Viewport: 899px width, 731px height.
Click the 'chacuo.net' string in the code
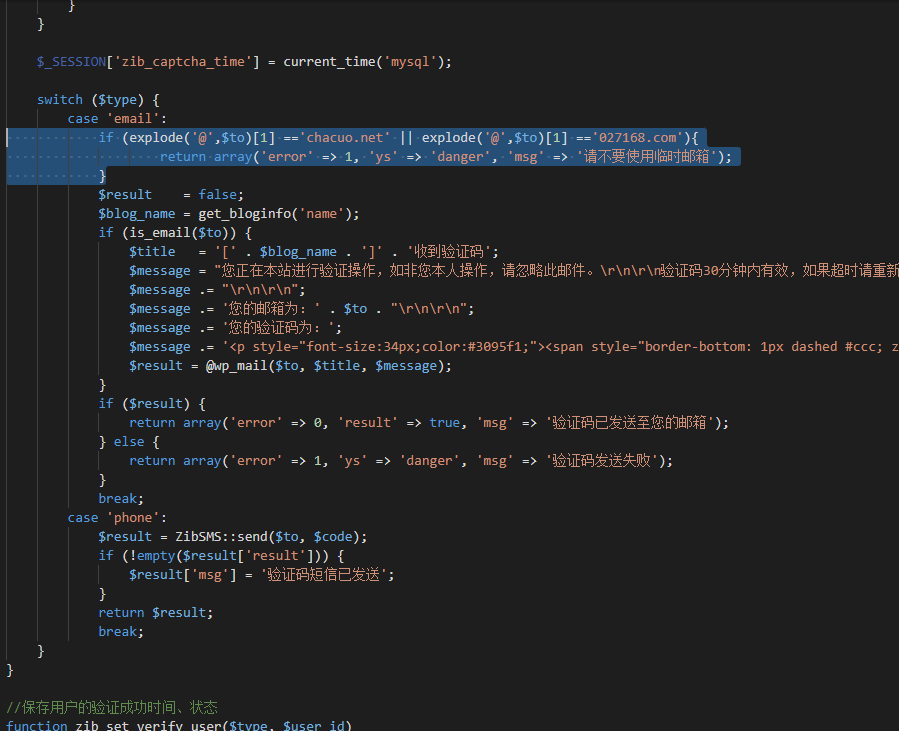coord(348,137)
